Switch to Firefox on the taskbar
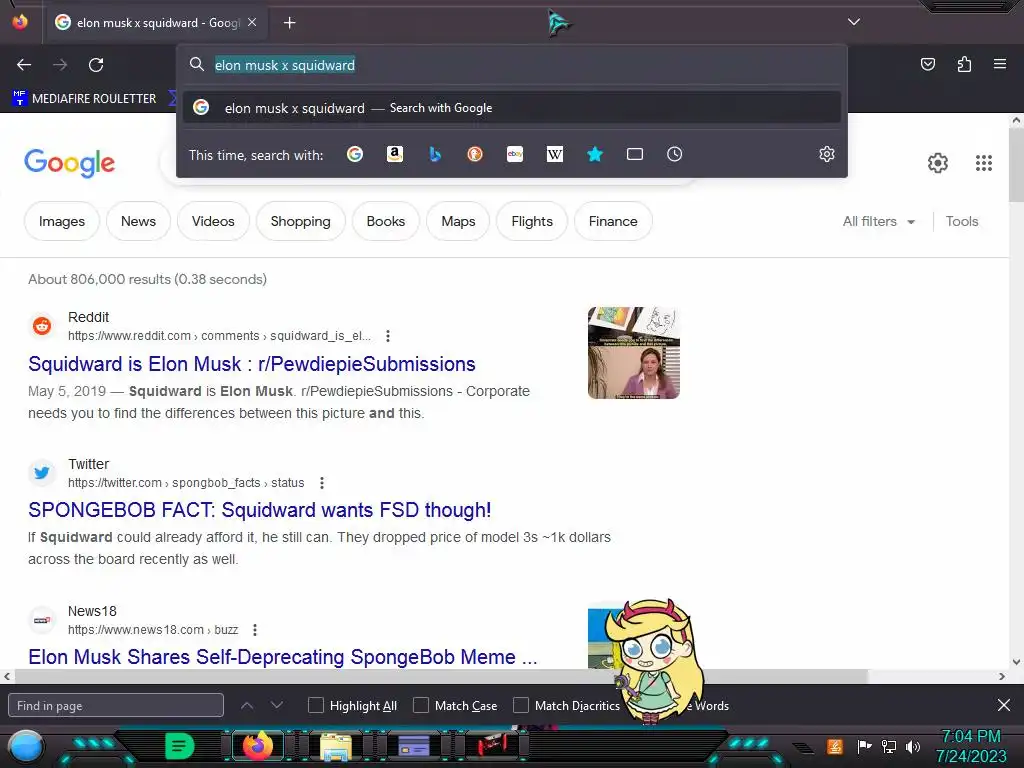1024x768 pixels. tap(257, 746)
